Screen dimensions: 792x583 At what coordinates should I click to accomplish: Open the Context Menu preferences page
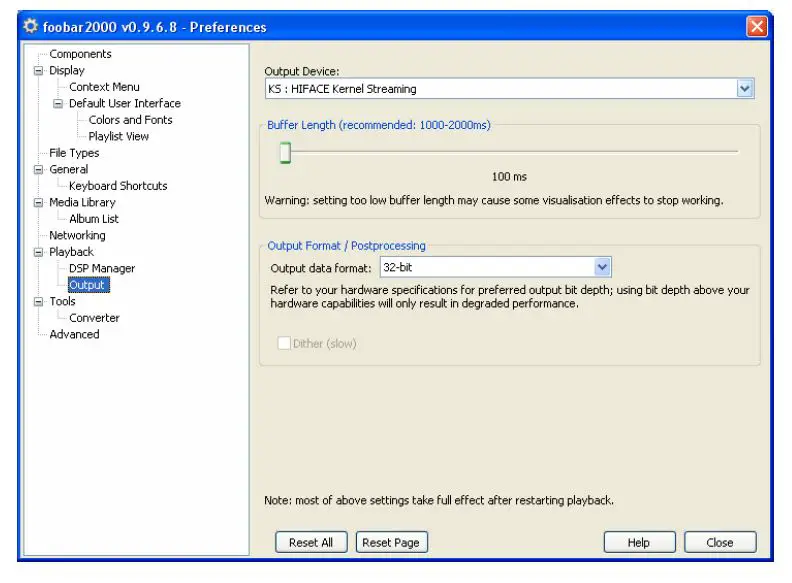coord(104,87)
